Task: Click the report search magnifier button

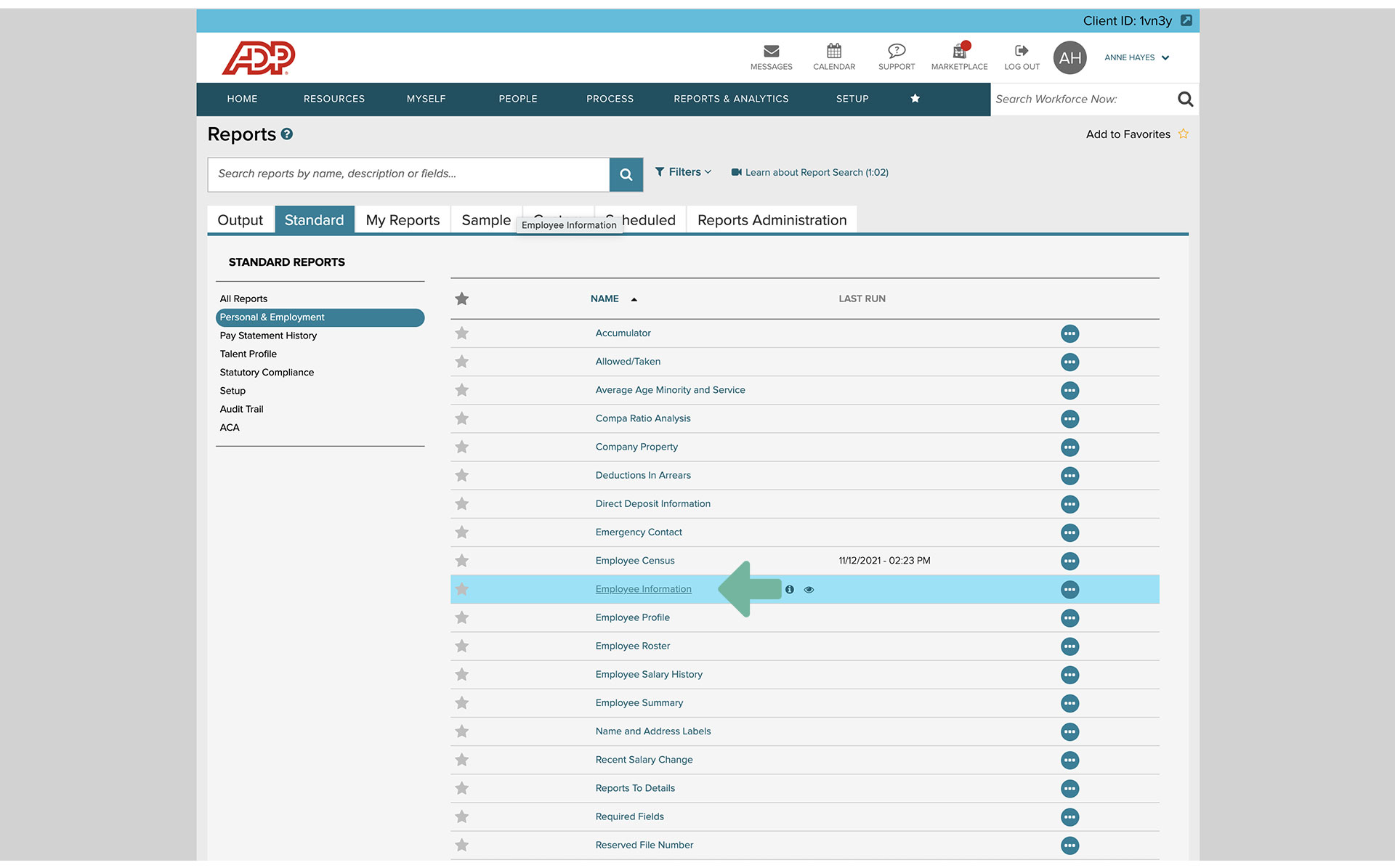Action: [x=626, y=174]
